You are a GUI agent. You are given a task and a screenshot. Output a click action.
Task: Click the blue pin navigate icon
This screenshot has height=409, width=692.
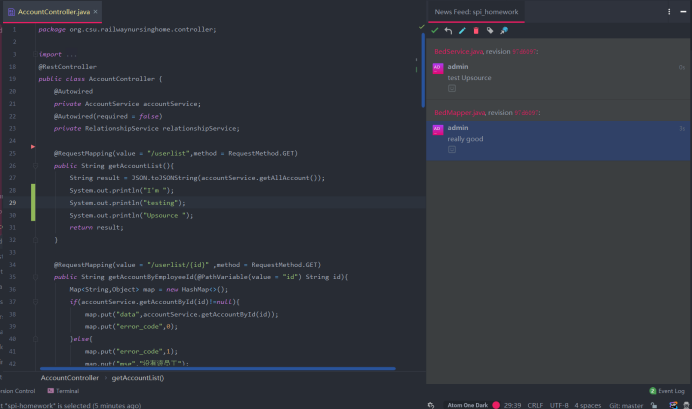tap(504, 30)
